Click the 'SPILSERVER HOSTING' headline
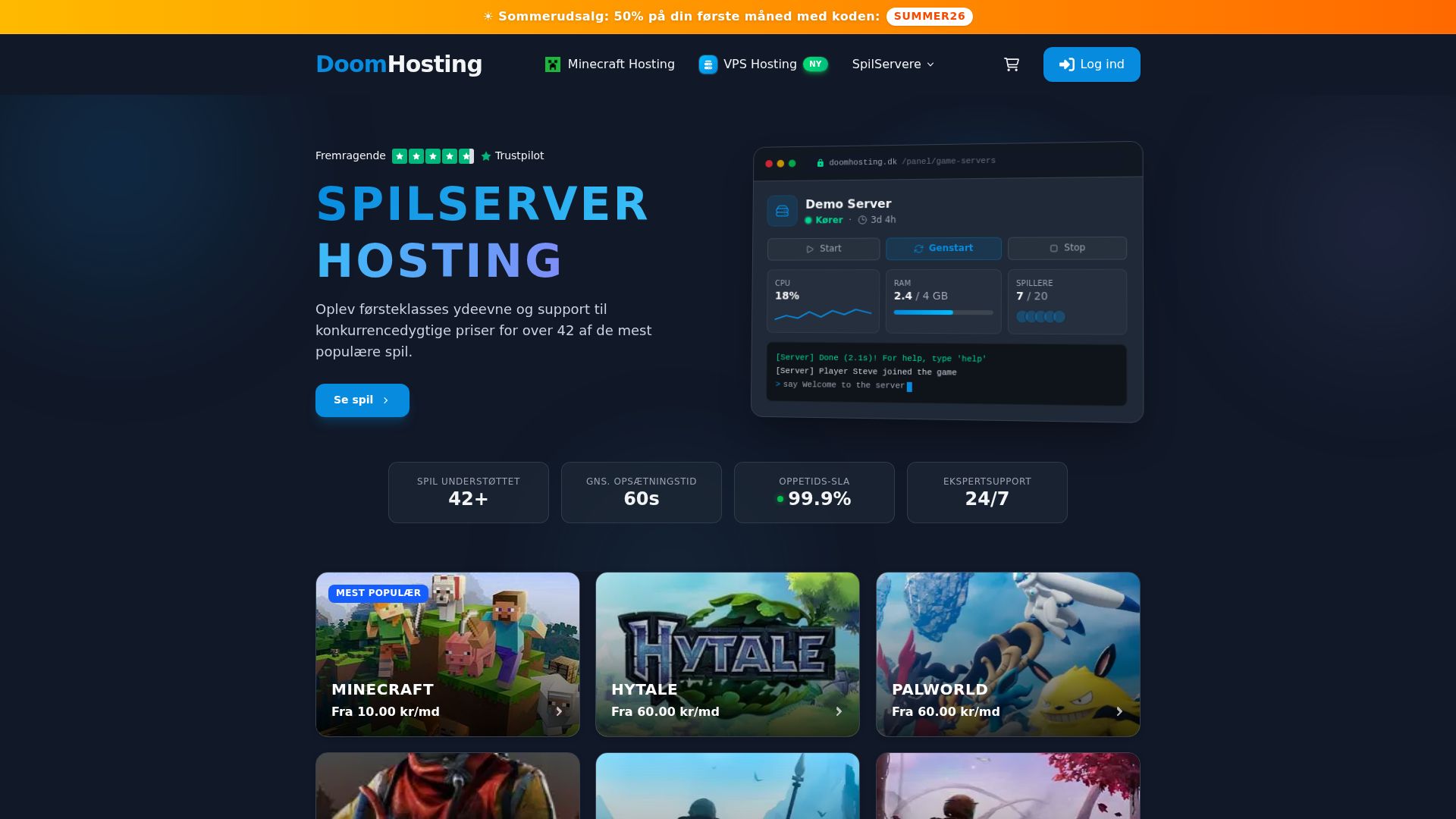 pos(482,232)
